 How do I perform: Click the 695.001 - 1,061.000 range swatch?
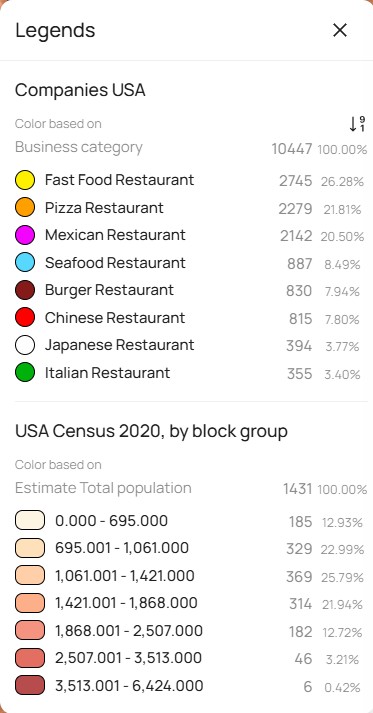tap(30, 548)
